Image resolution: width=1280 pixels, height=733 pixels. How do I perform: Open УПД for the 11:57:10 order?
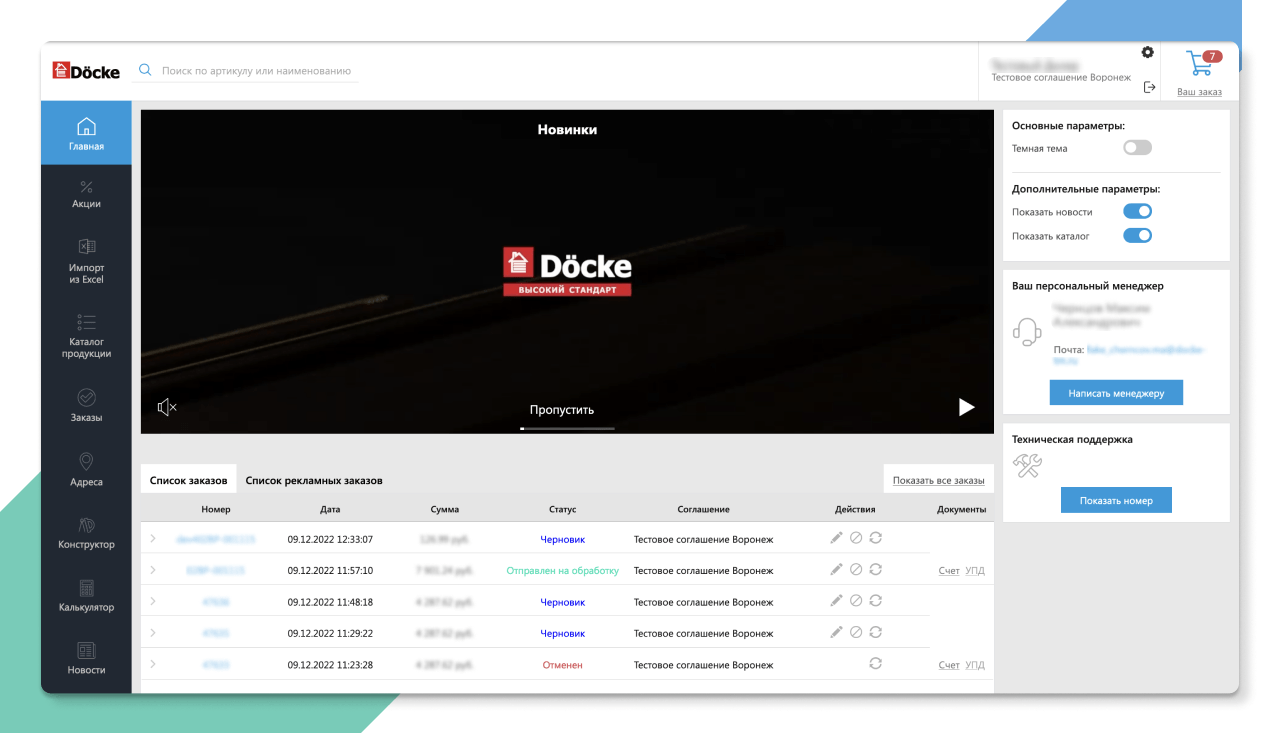coord(975,571)
